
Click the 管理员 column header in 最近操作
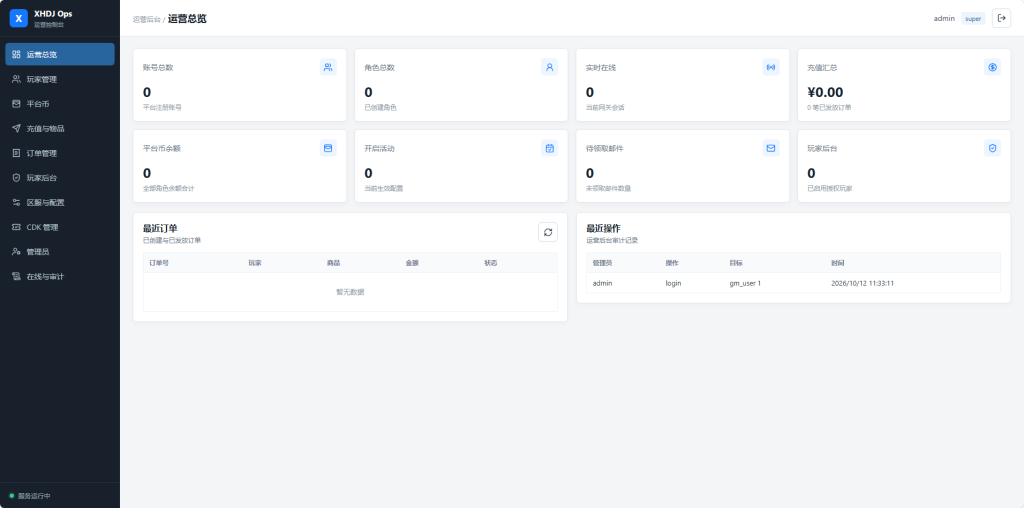click(603, 262)
